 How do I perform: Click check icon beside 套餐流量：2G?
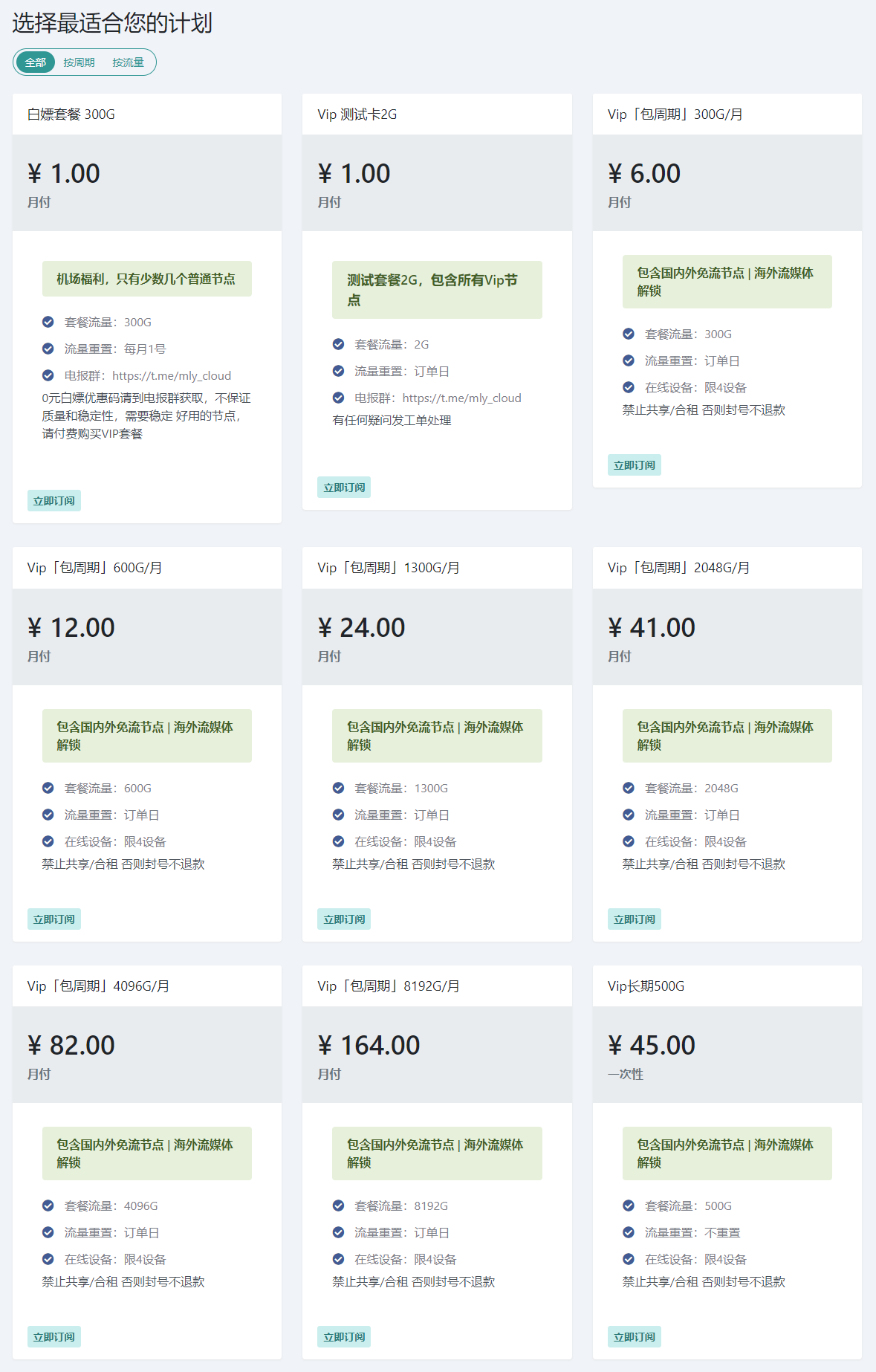338,344
